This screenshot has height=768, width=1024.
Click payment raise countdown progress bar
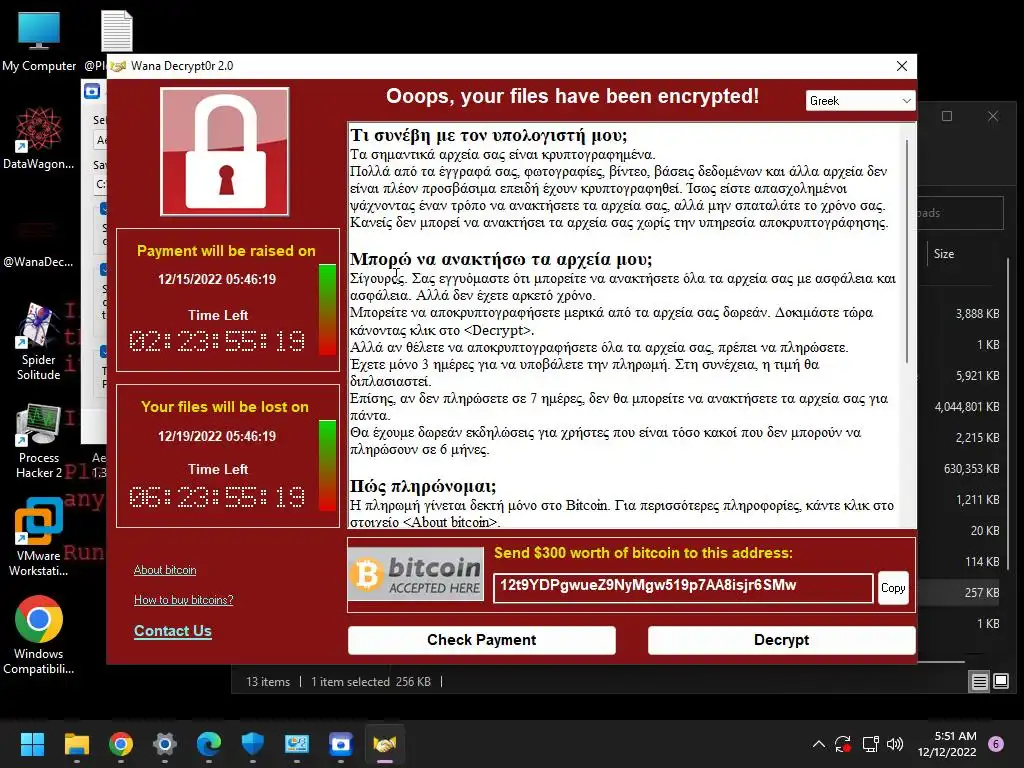click(x=327, y=310)
